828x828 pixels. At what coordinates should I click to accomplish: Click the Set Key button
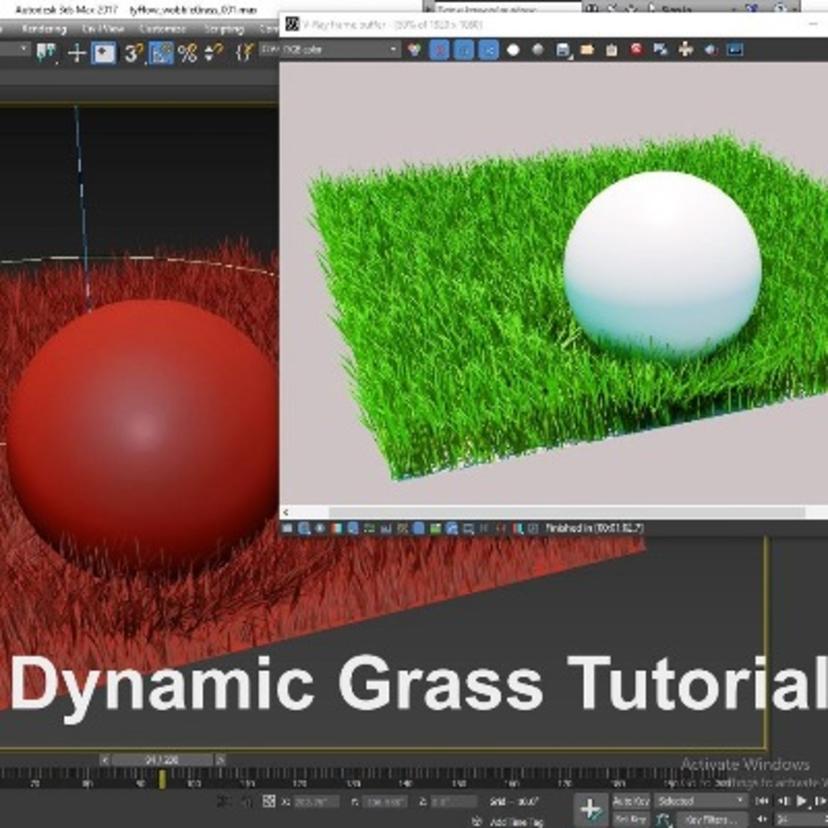point(630,820)
